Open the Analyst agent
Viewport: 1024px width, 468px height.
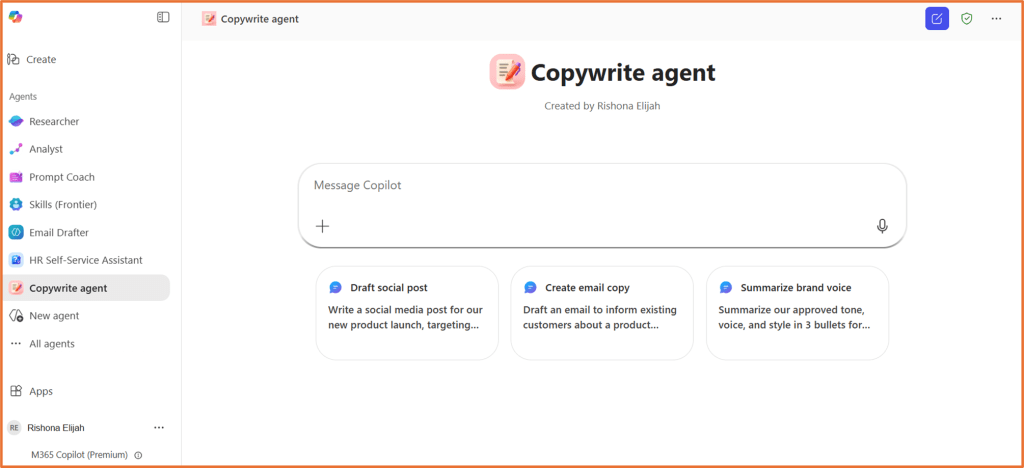point(46,149)
